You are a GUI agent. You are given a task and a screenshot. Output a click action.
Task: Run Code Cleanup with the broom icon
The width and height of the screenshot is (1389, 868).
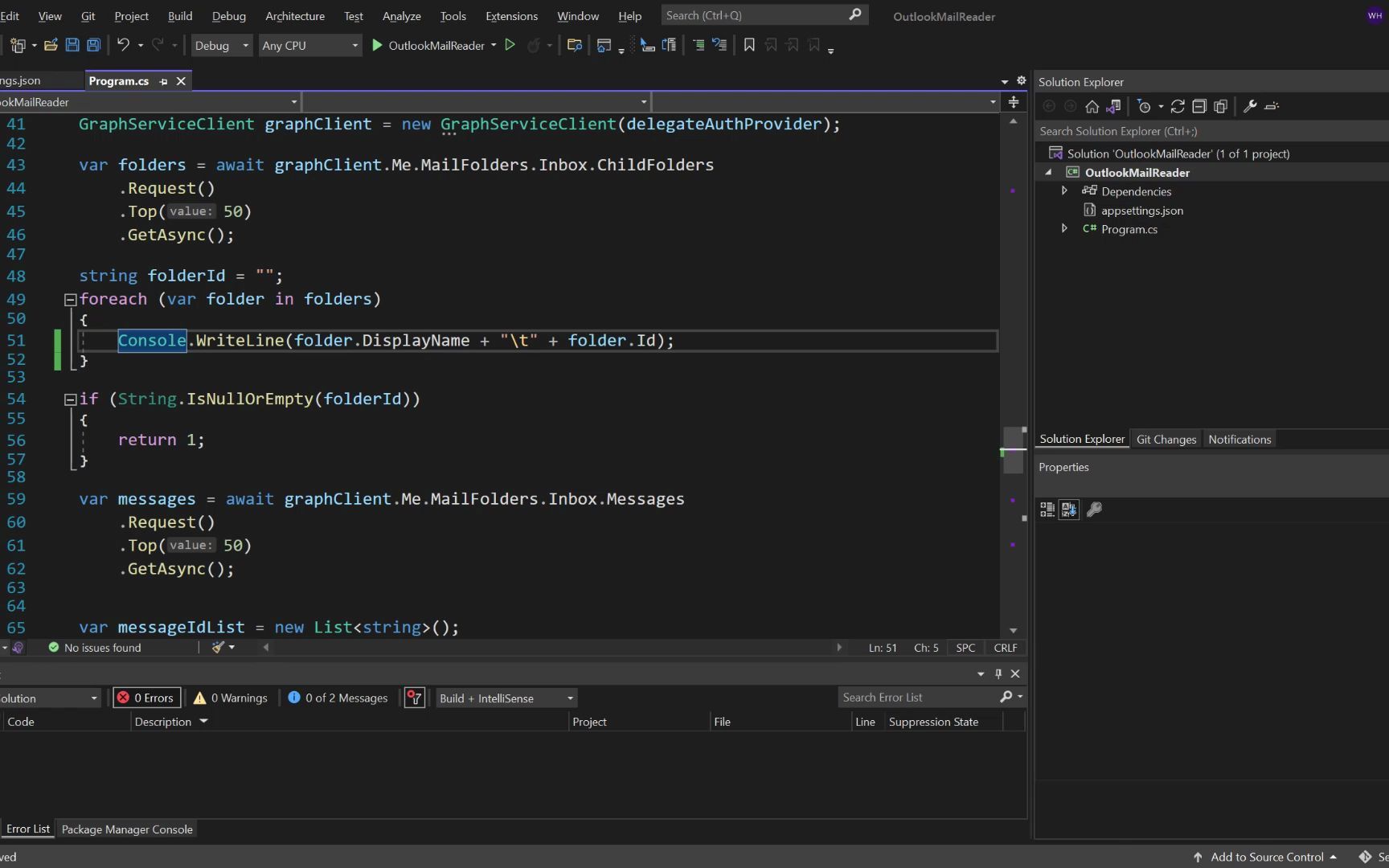click(x=215, y=647)
